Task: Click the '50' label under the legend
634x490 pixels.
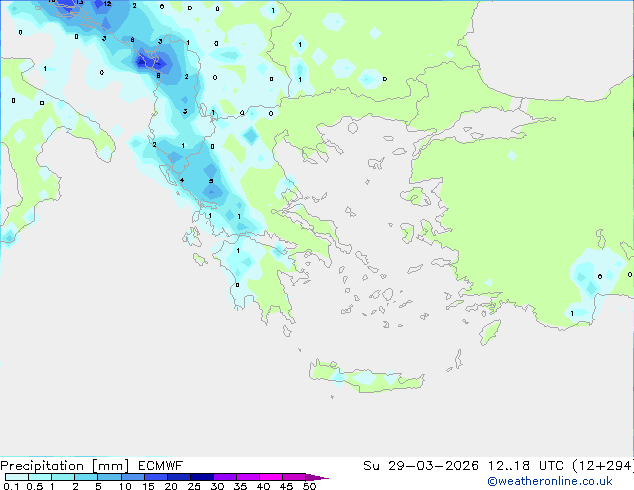Action: click(309, 486)
